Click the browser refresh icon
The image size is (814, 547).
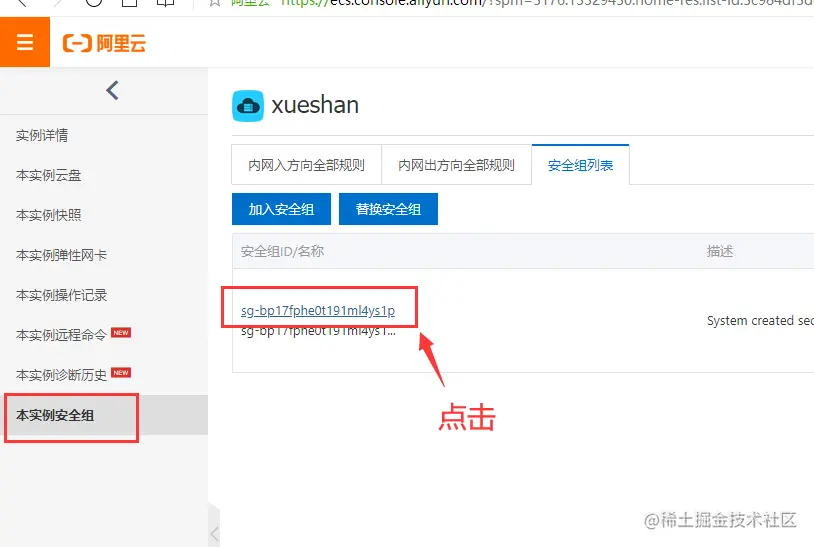[94, 2]
